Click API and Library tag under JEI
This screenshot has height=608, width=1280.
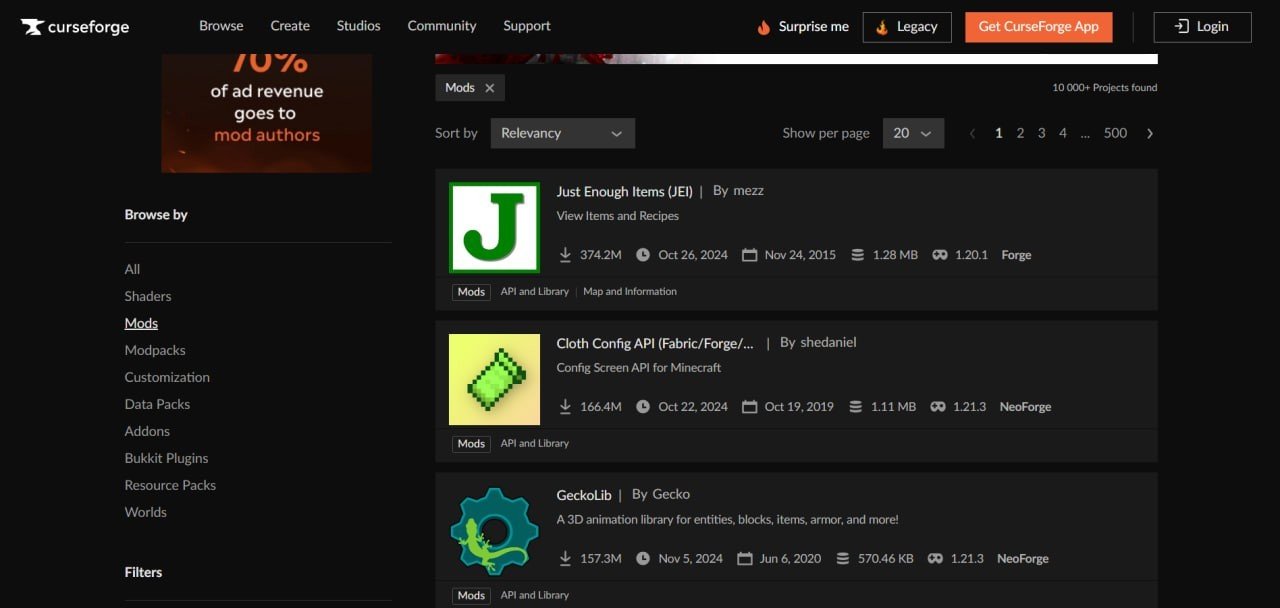tap(534, 292)
